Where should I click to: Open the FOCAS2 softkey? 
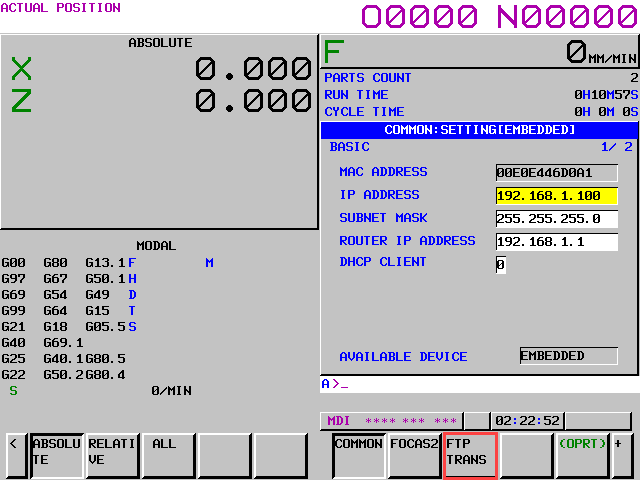click(x=414, y=456)
